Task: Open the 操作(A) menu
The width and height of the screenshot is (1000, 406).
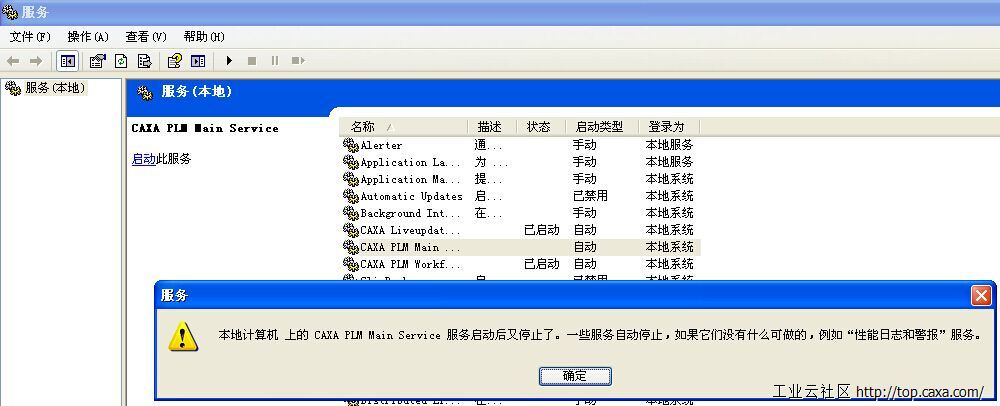Action: [87, 37]
